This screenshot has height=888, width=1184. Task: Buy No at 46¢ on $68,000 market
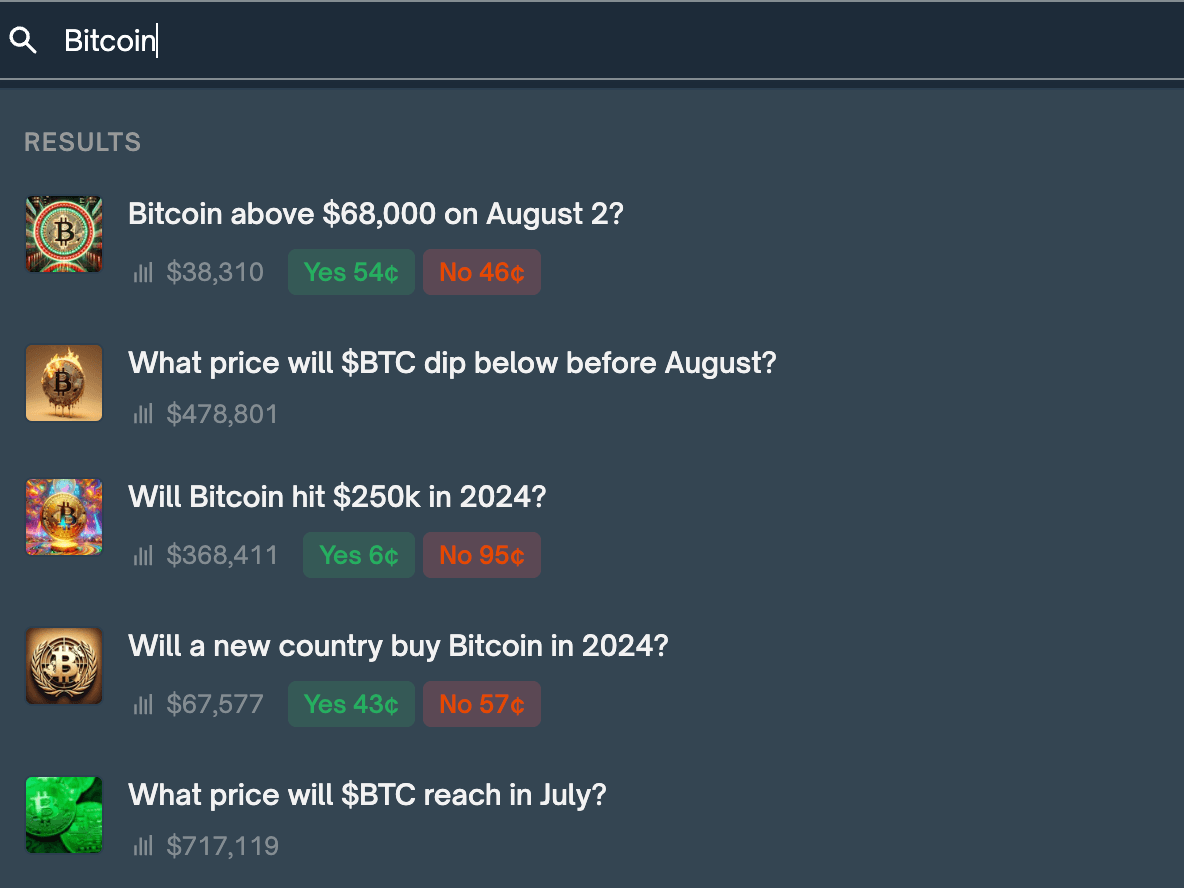point(481,272)
